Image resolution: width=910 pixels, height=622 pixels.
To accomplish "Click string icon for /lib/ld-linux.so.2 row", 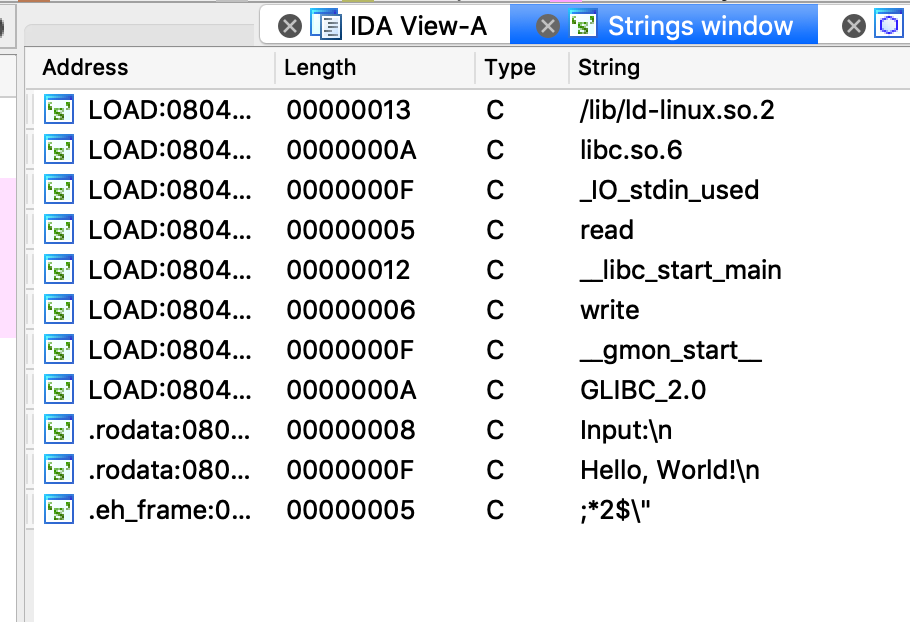I will click(x=59, y=110).
